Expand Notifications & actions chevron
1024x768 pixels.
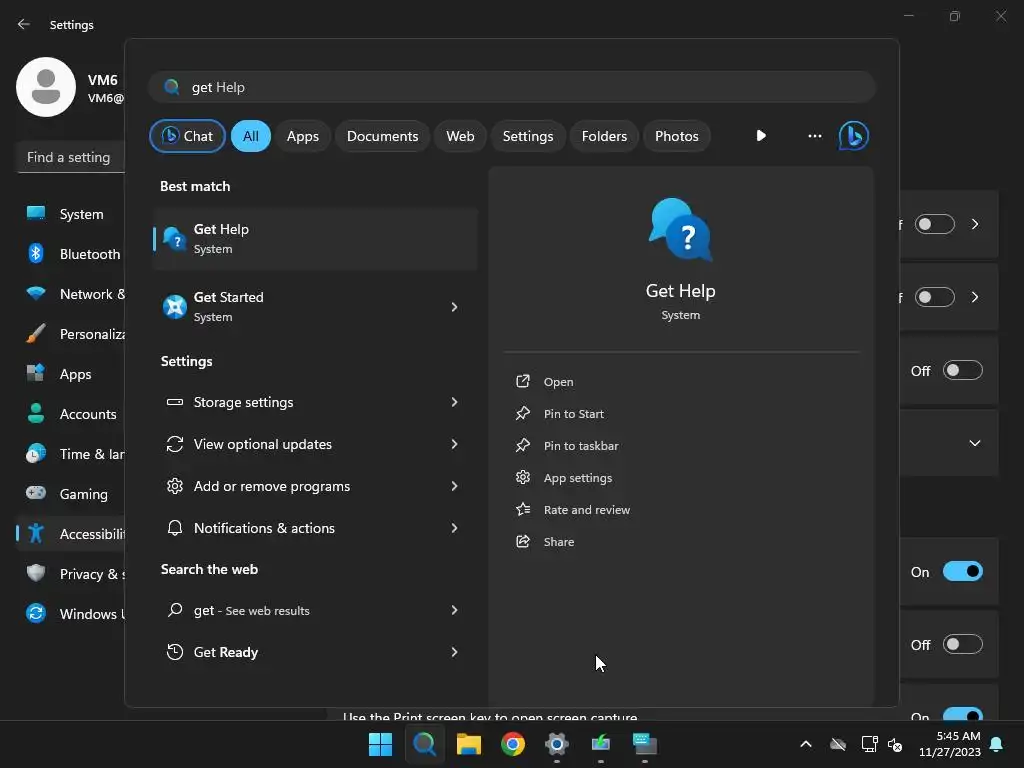pyautogui.click(x=455, y=528)
